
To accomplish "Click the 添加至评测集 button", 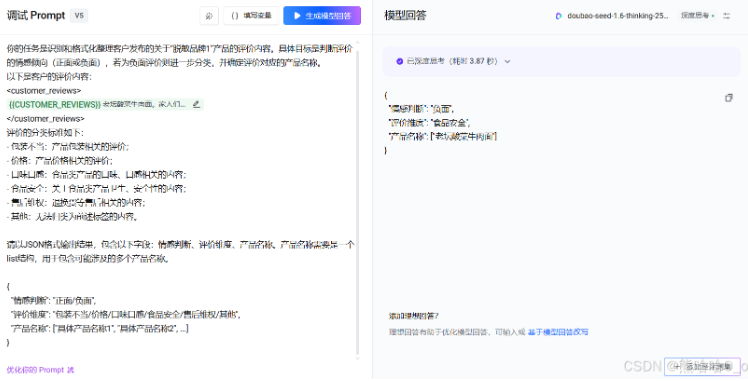I will 702,366.
